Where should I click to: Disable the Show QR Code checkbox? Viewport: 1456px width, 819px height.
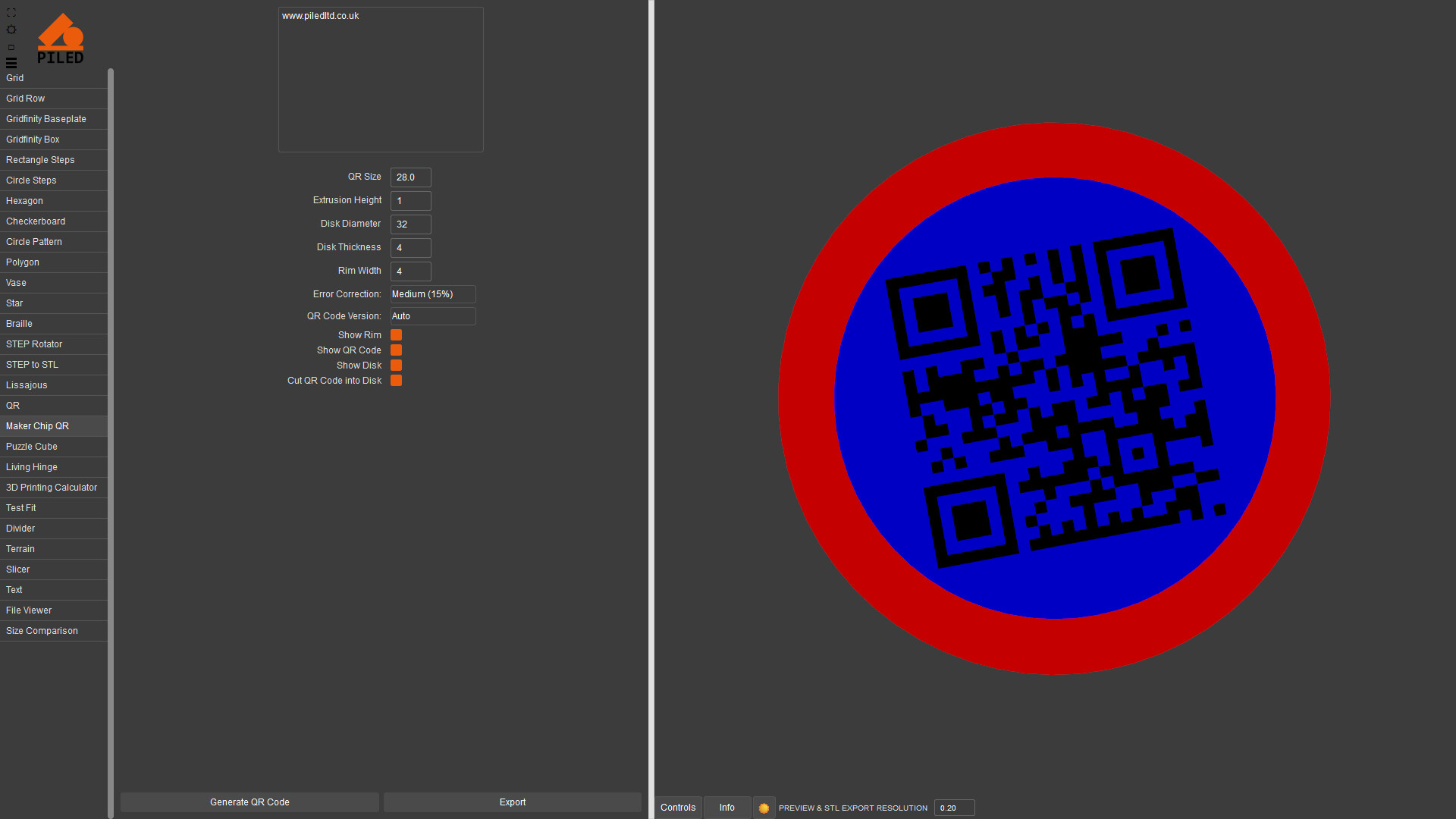[x=396, y=350]
